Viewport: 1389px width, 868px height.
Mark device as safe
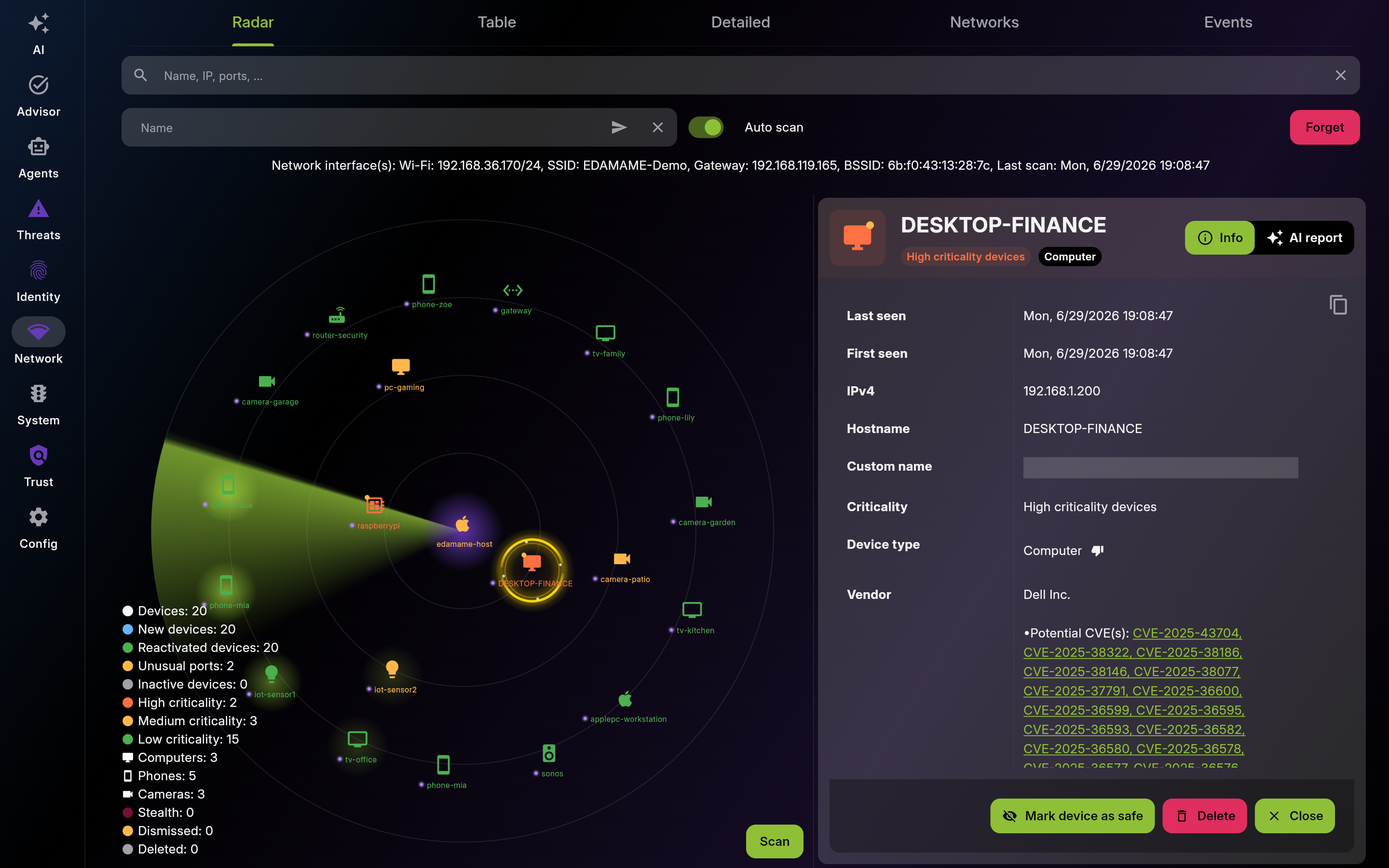1072,816
